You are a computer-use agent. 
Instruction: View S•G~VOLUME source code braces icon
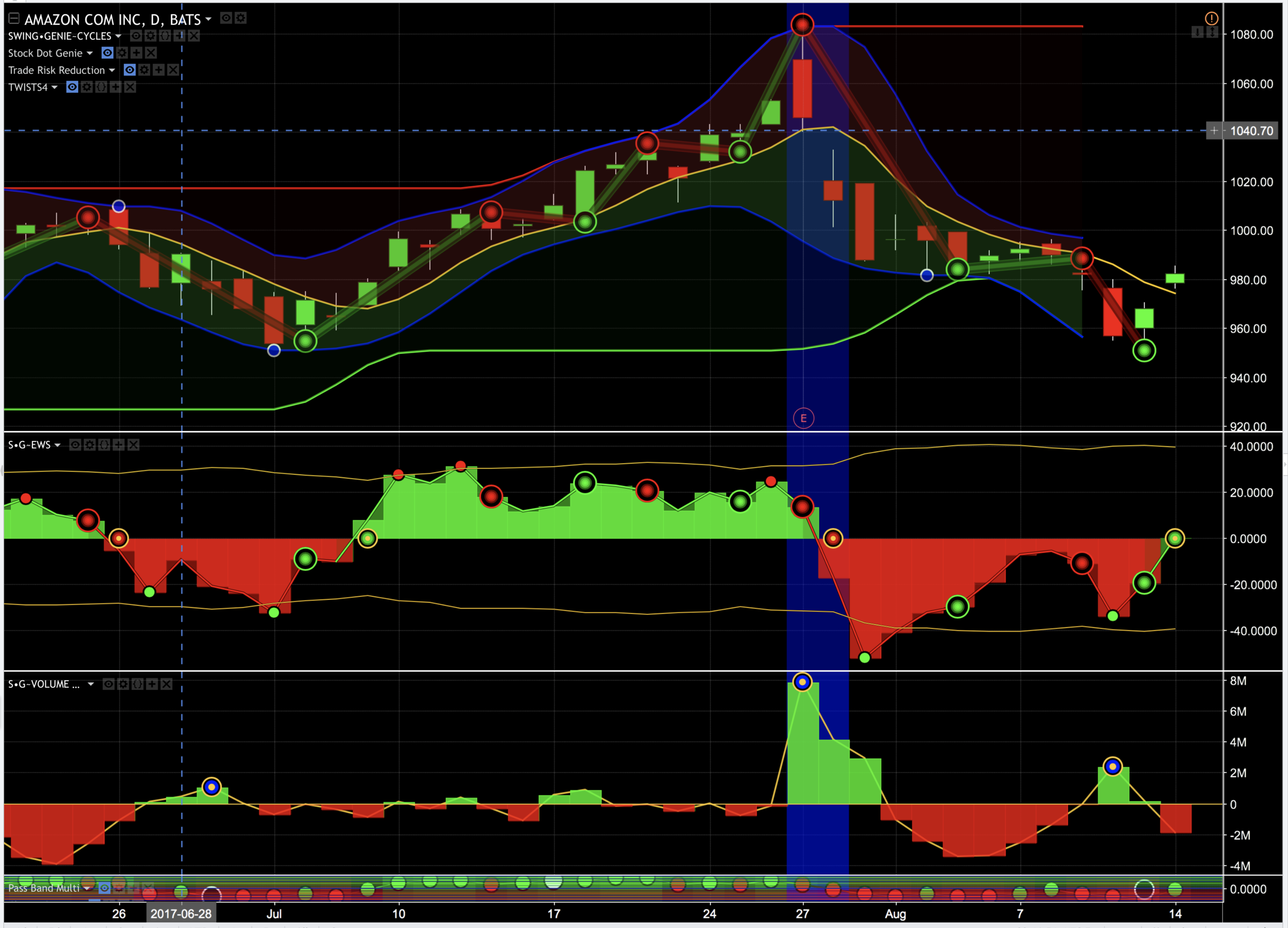(138, 684)
